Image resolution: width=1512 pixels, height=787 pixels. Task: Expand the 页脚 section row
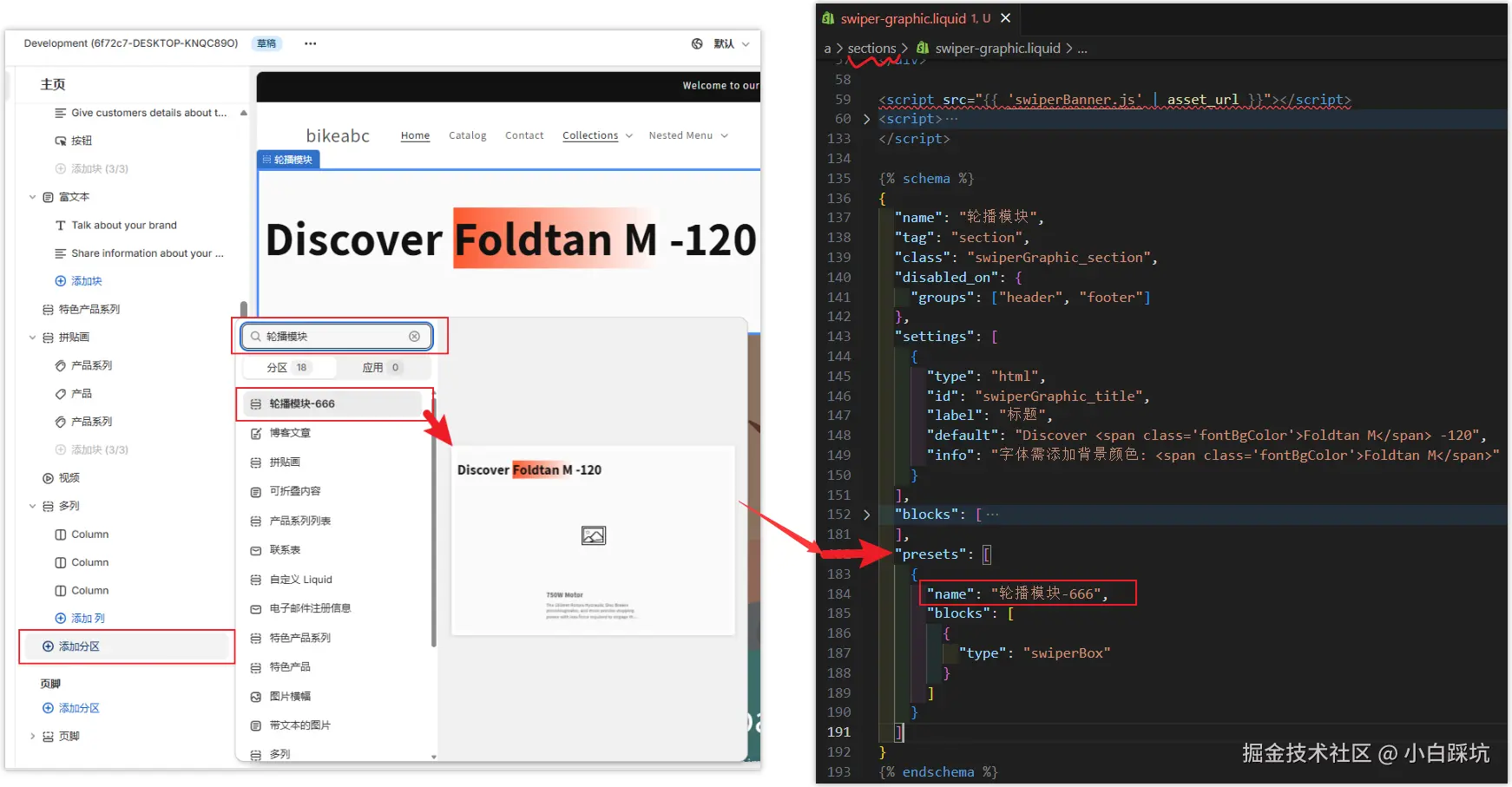[32, 737]
